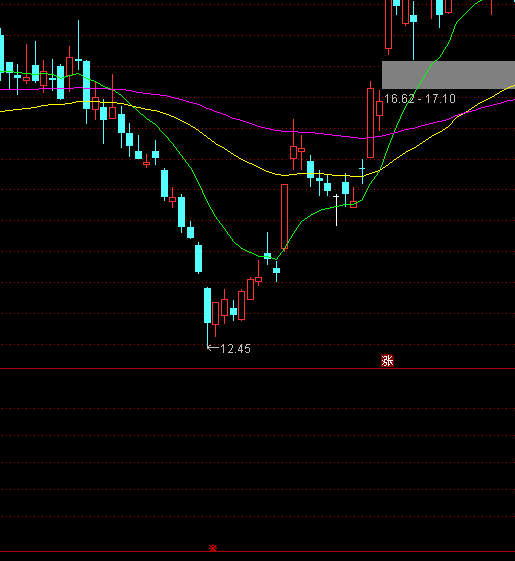Image resolution: width=515 pixels, height=561 pixels.
Task: Select the tall hollow red candle after the bottom
Action: coord(285,216)
